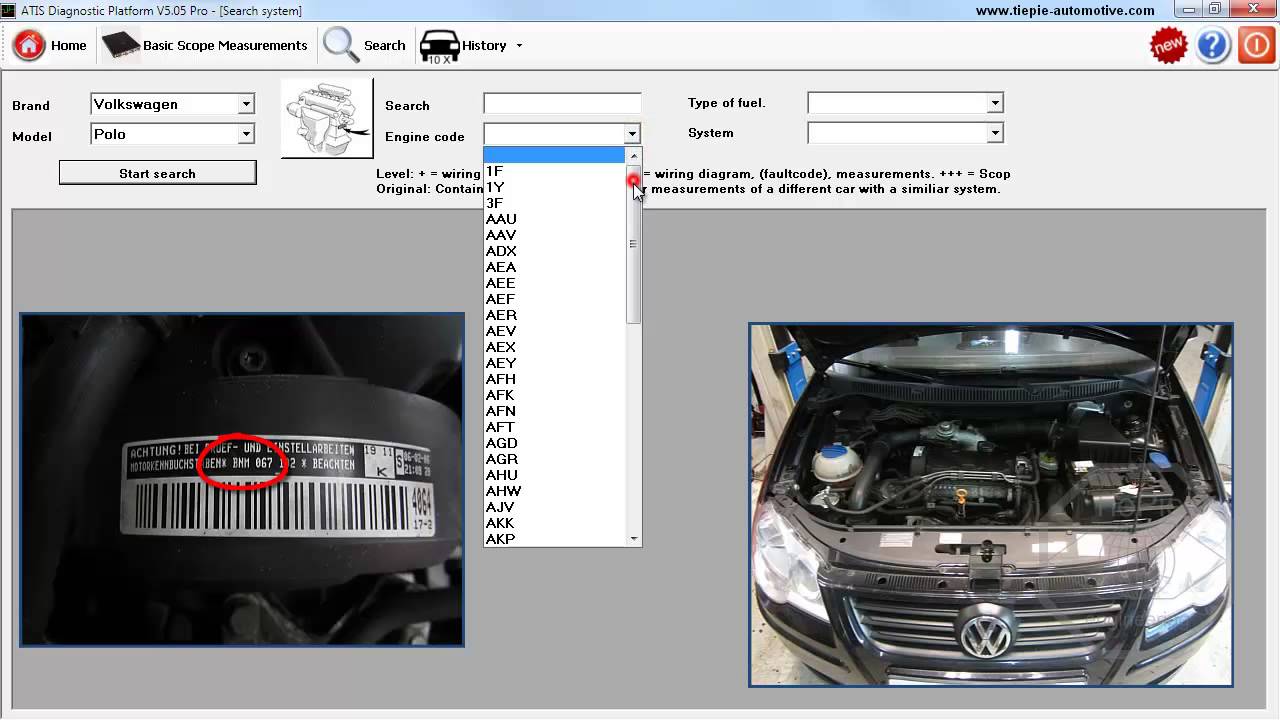Click the magnifier Search toolbar icon
Image resolution: width=1280 pixels, height=720 pixels.
pyautogui.click(x=340, y=45)
